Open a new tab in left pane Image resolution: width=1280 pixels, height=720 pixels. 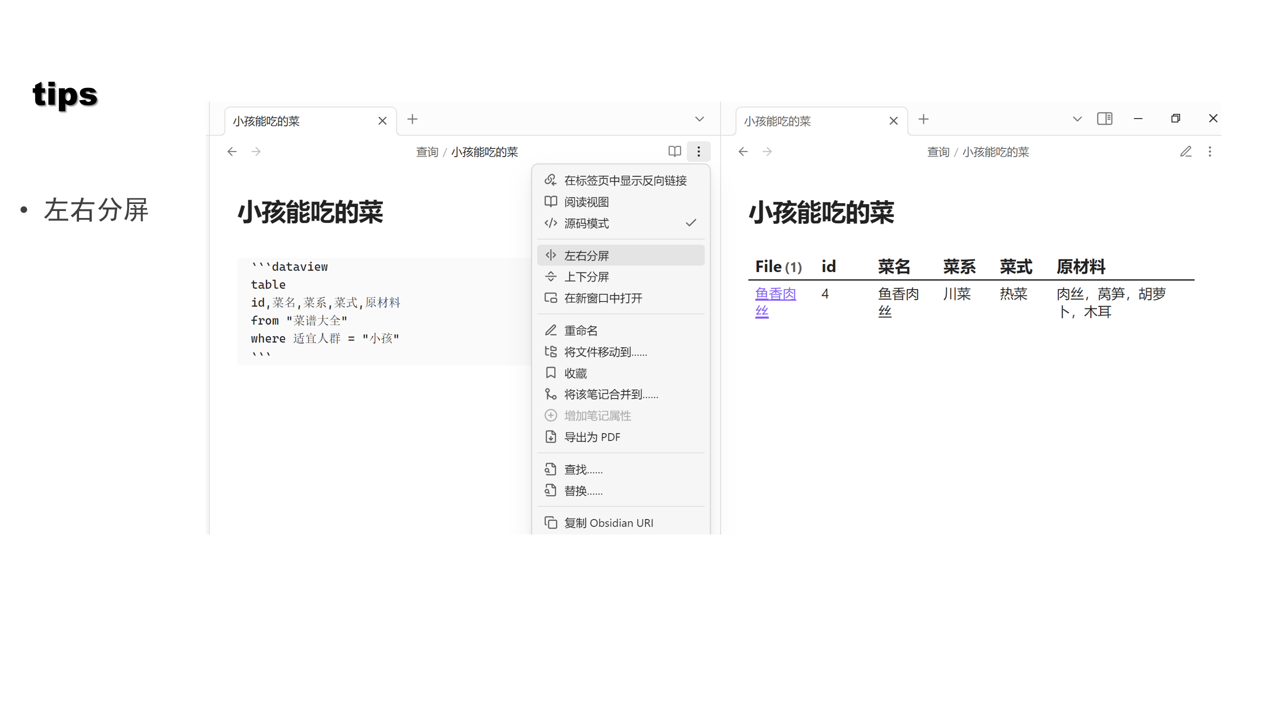(412, 119)
